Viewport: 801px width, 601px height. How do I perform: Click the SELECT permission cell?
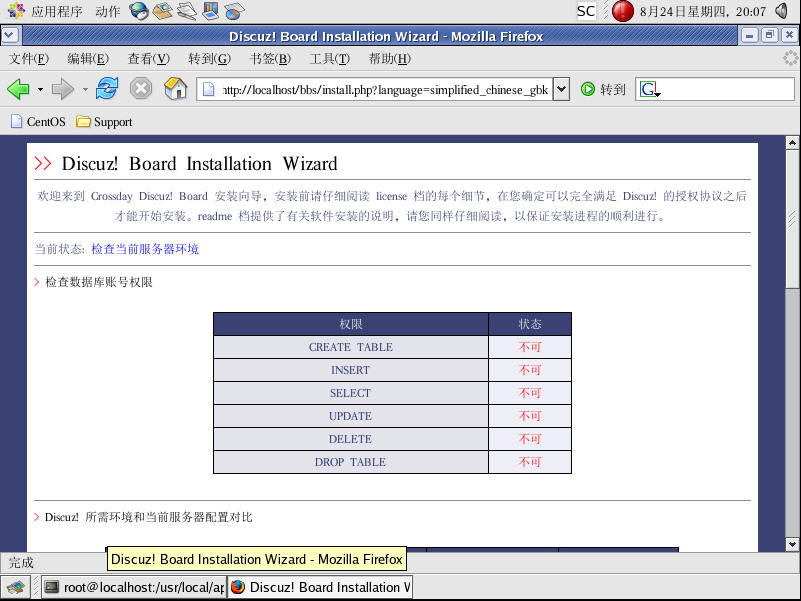[351, 393]
